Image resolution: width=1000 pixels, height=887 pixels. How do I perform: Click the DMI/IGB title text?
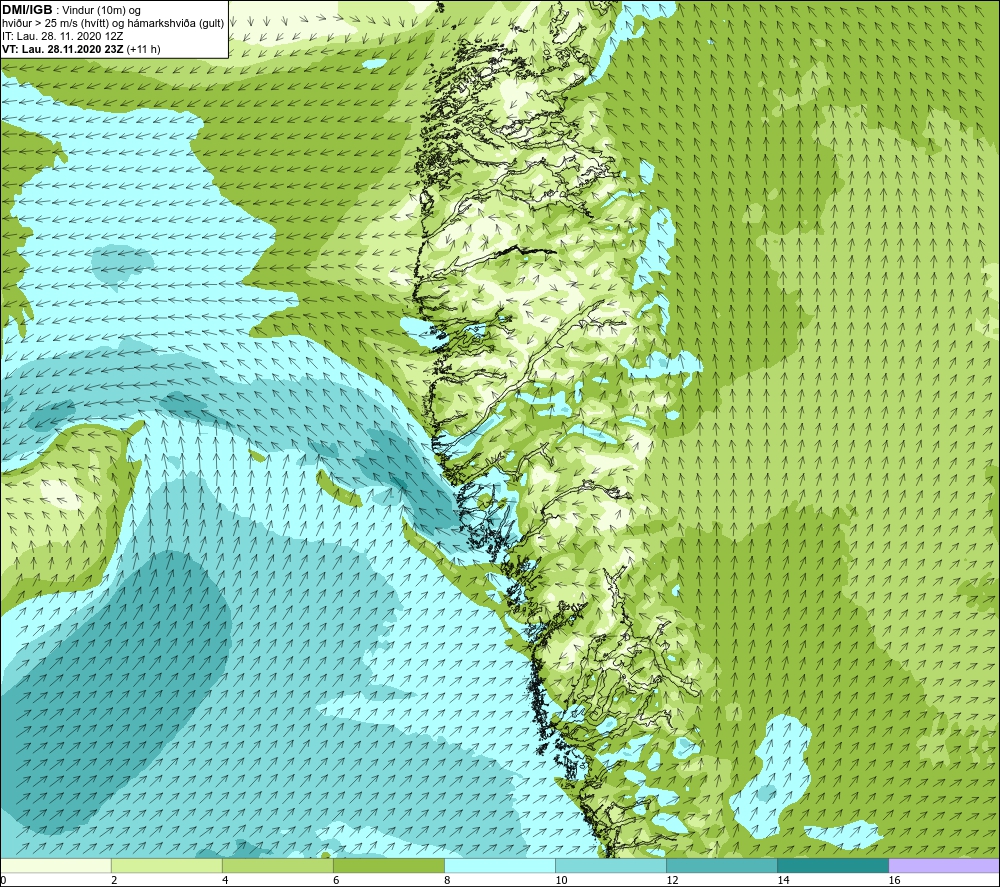pyautogui.click(x=27, y=10)
